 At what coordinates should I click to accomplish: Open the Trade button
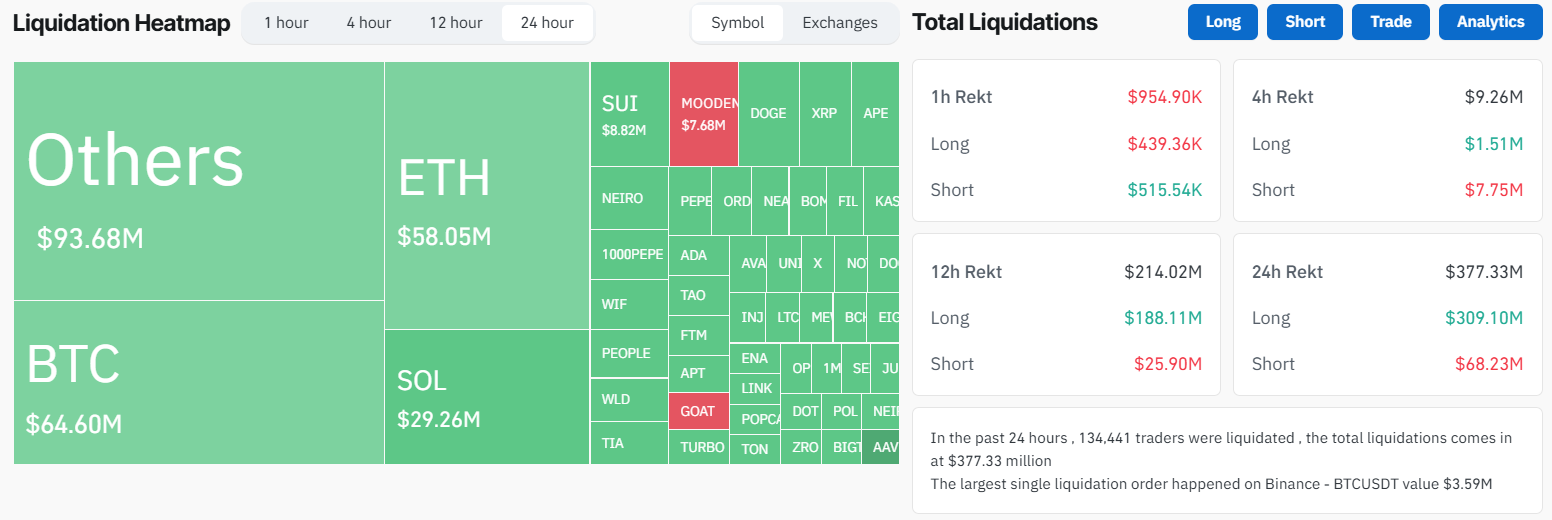(x=1391, y=22)
